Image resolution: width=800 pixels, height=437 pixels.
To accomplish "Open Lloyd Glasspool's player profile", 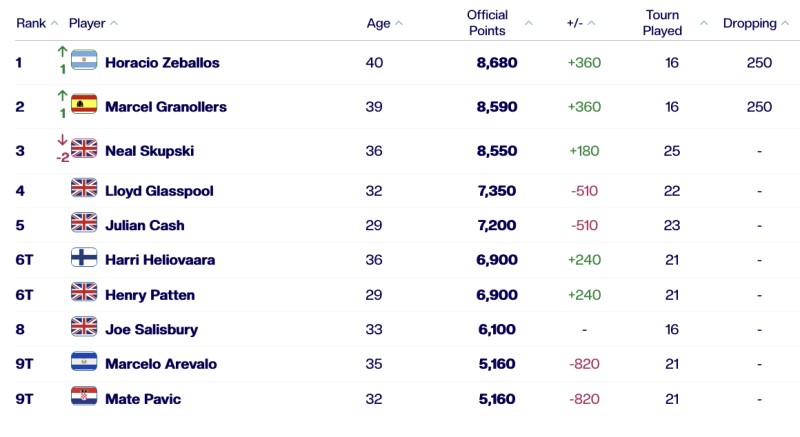I will click(x=159, y=190).
